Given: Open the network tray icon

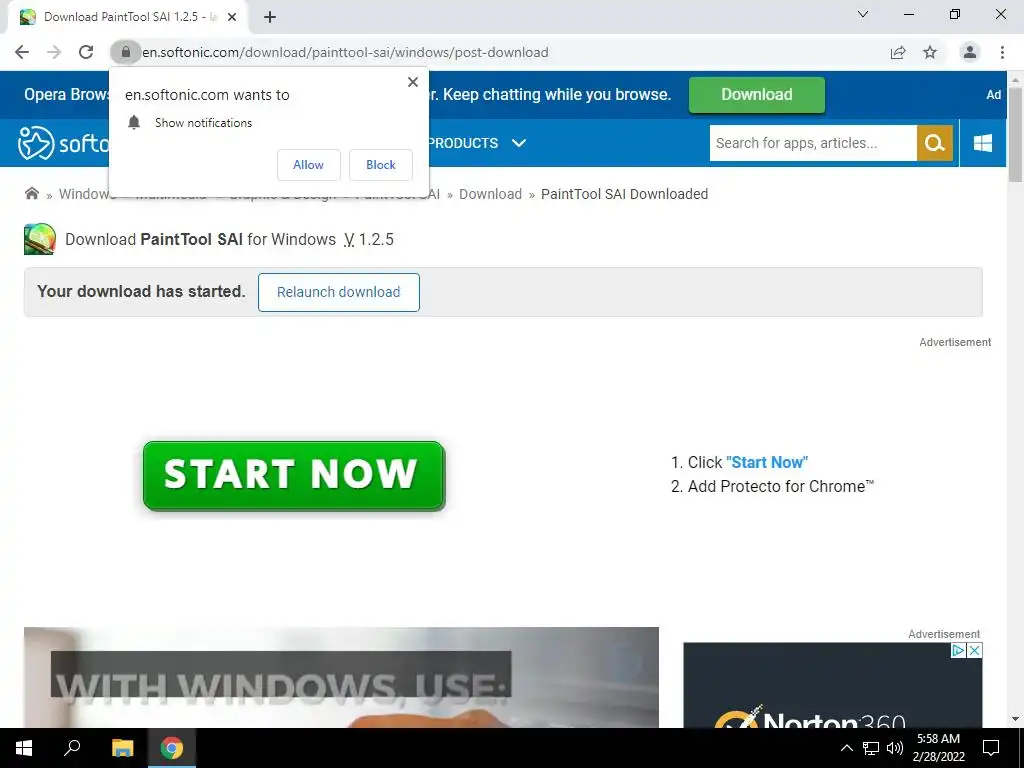Looking at the screenshot, I should (x=871, y=748).
